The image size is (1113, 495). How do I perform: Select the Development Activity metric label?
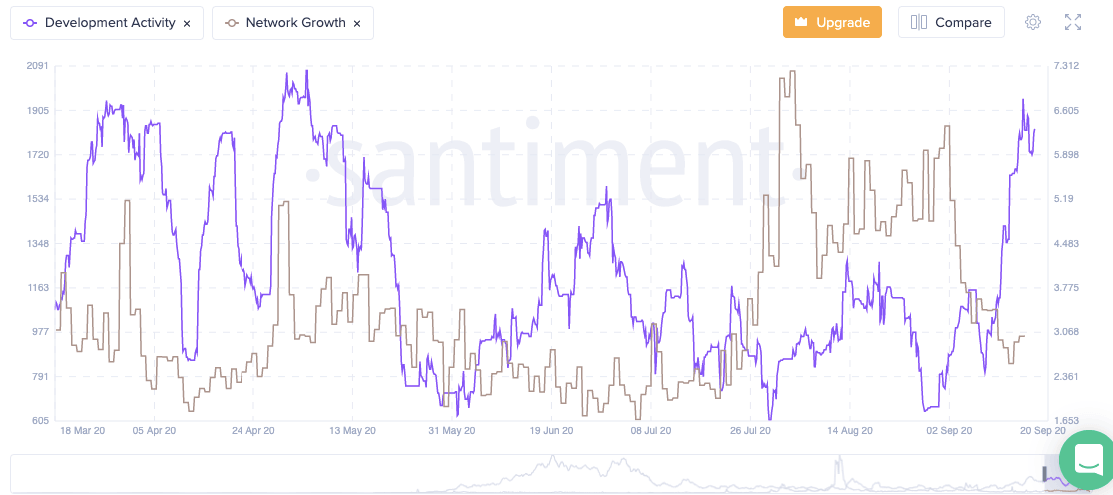click(110, 23)
